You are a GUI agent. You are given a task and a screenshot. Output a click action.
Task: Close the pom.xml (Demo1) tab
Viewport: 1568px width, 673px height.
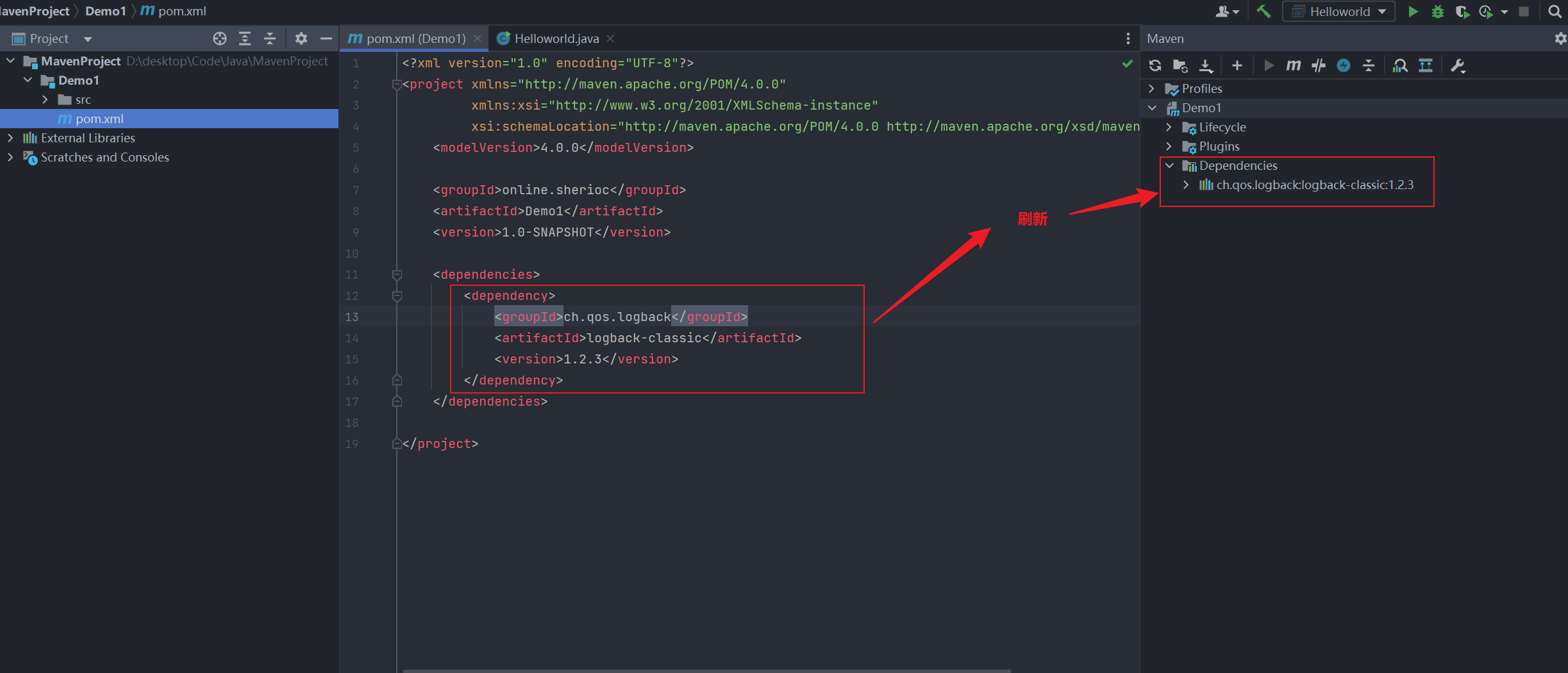pos(478,38)
